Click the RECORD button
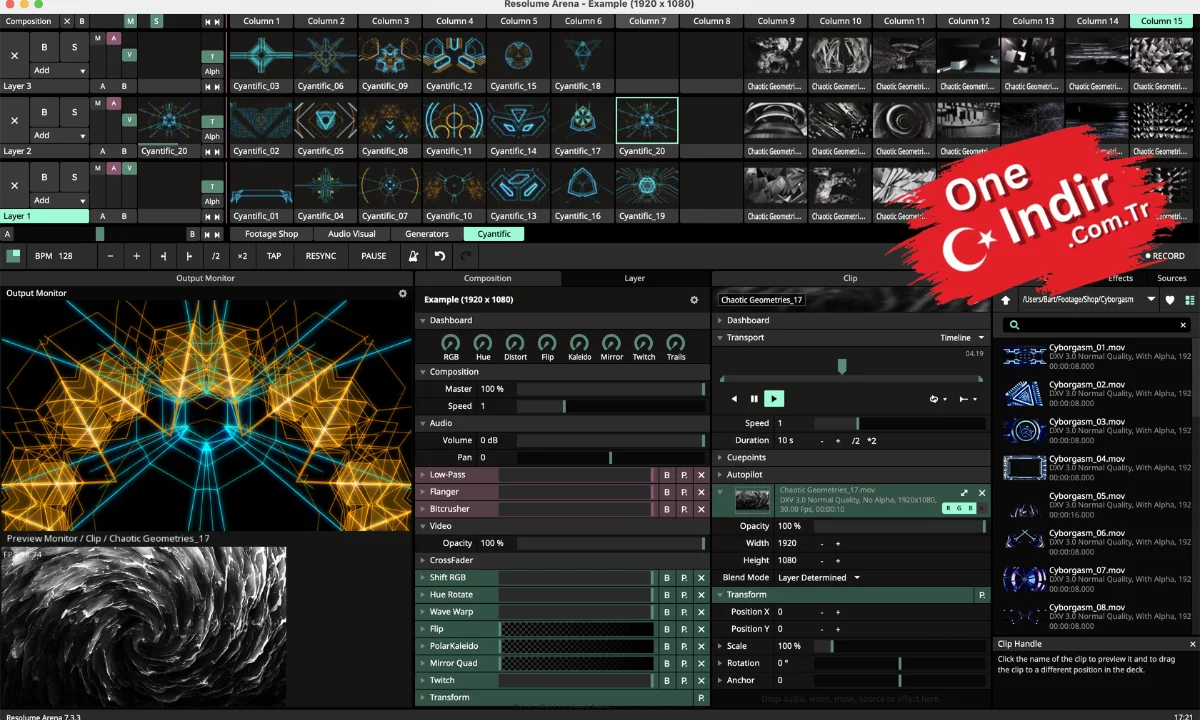1200x720 pixels. (1164, 256)
